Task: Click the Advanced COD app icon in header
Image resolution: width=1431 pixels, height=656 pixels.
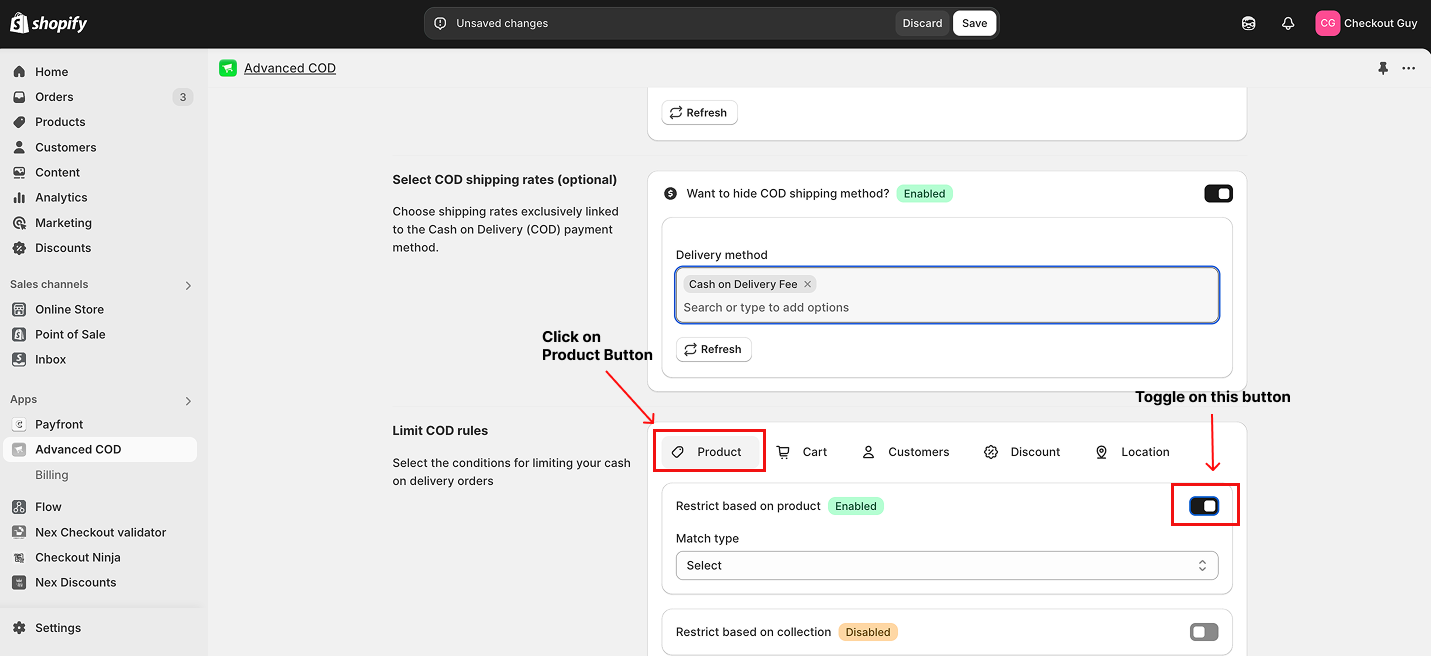Action: (228, 68)
